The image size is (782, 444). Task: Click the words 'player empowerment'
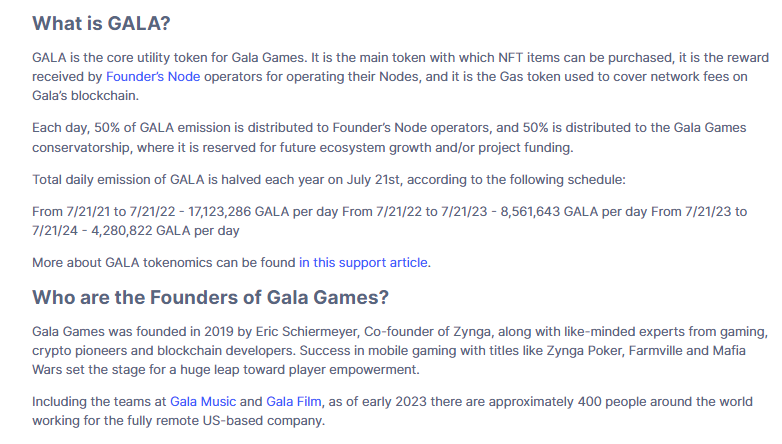[359, 370]
